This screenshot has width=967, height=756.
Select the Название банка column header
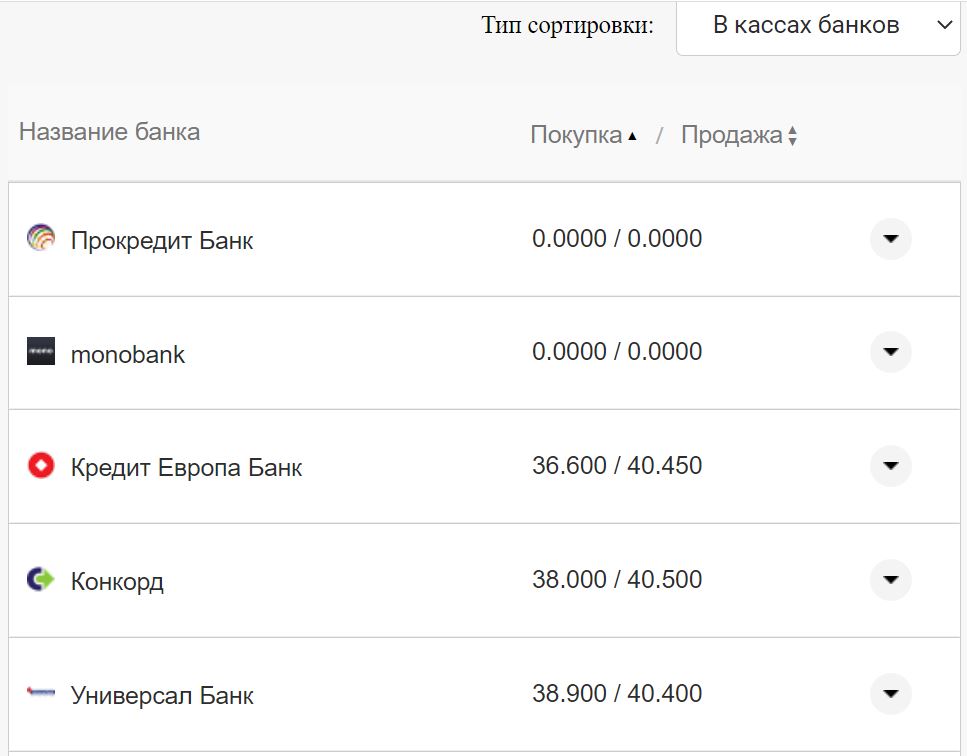tap(110, 131)
